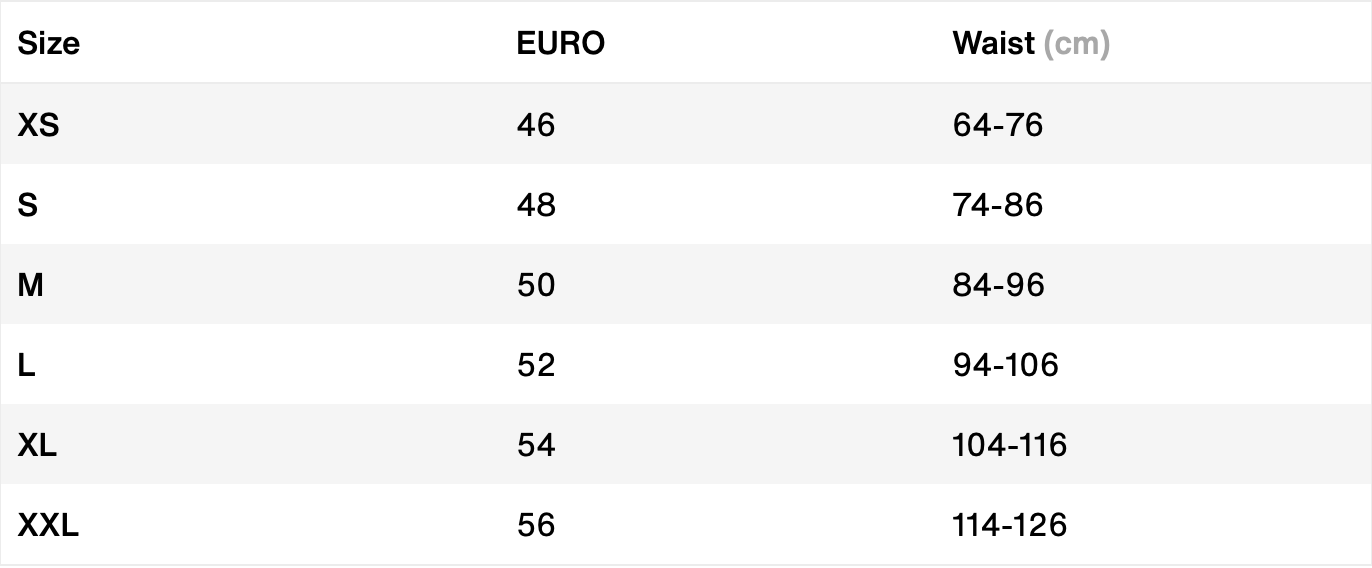Click the 74-86 waist measurement
1372x568 pixels.
click(x=998, y=205)
